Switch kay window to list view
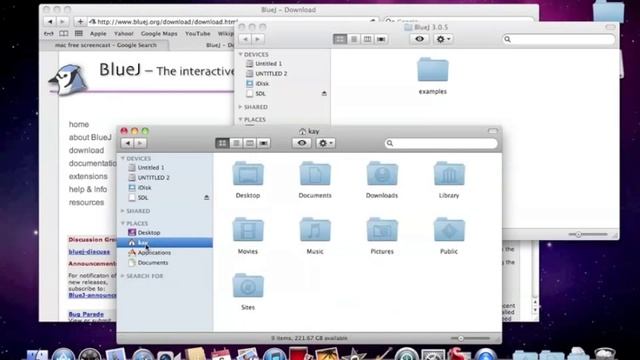 236,143
